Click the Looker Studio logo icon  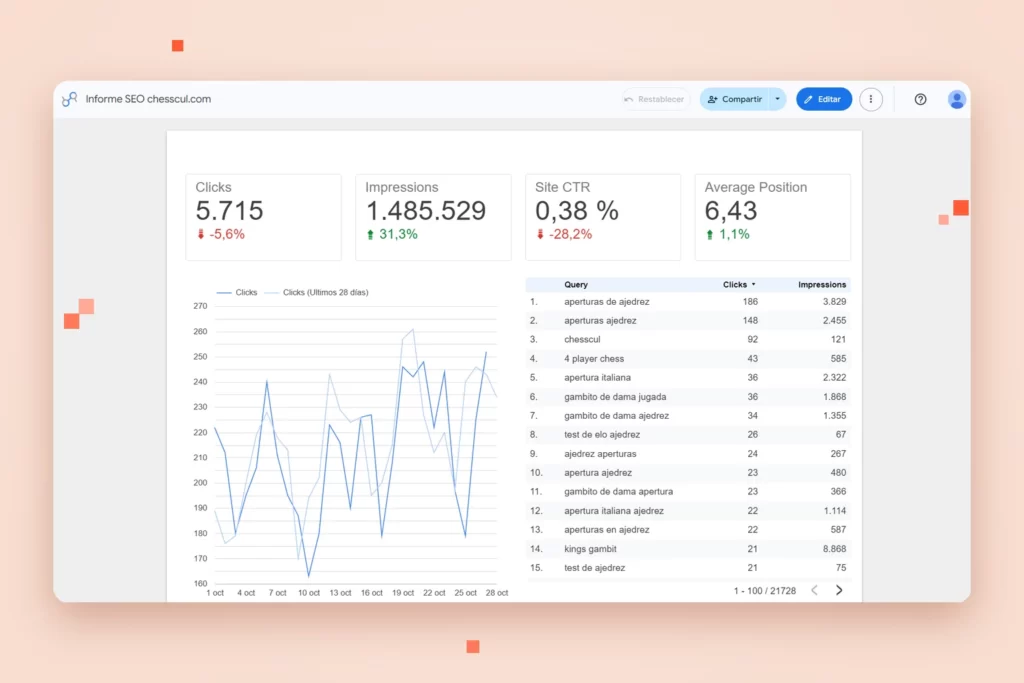pos(69,99)
